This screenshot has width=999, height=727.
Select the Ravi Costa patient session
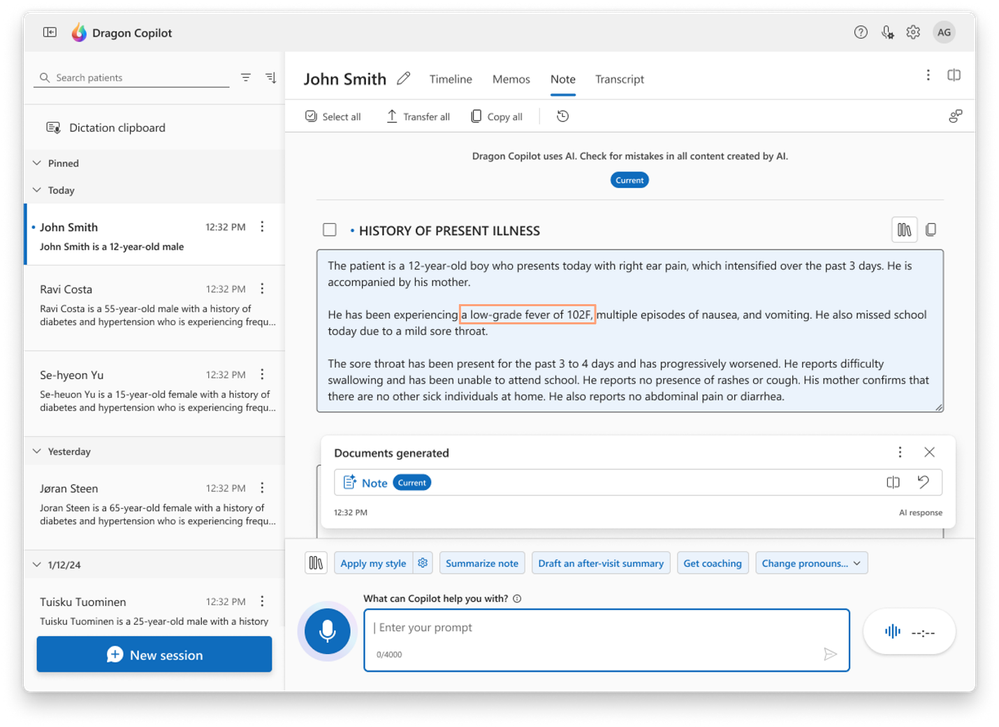154,306
